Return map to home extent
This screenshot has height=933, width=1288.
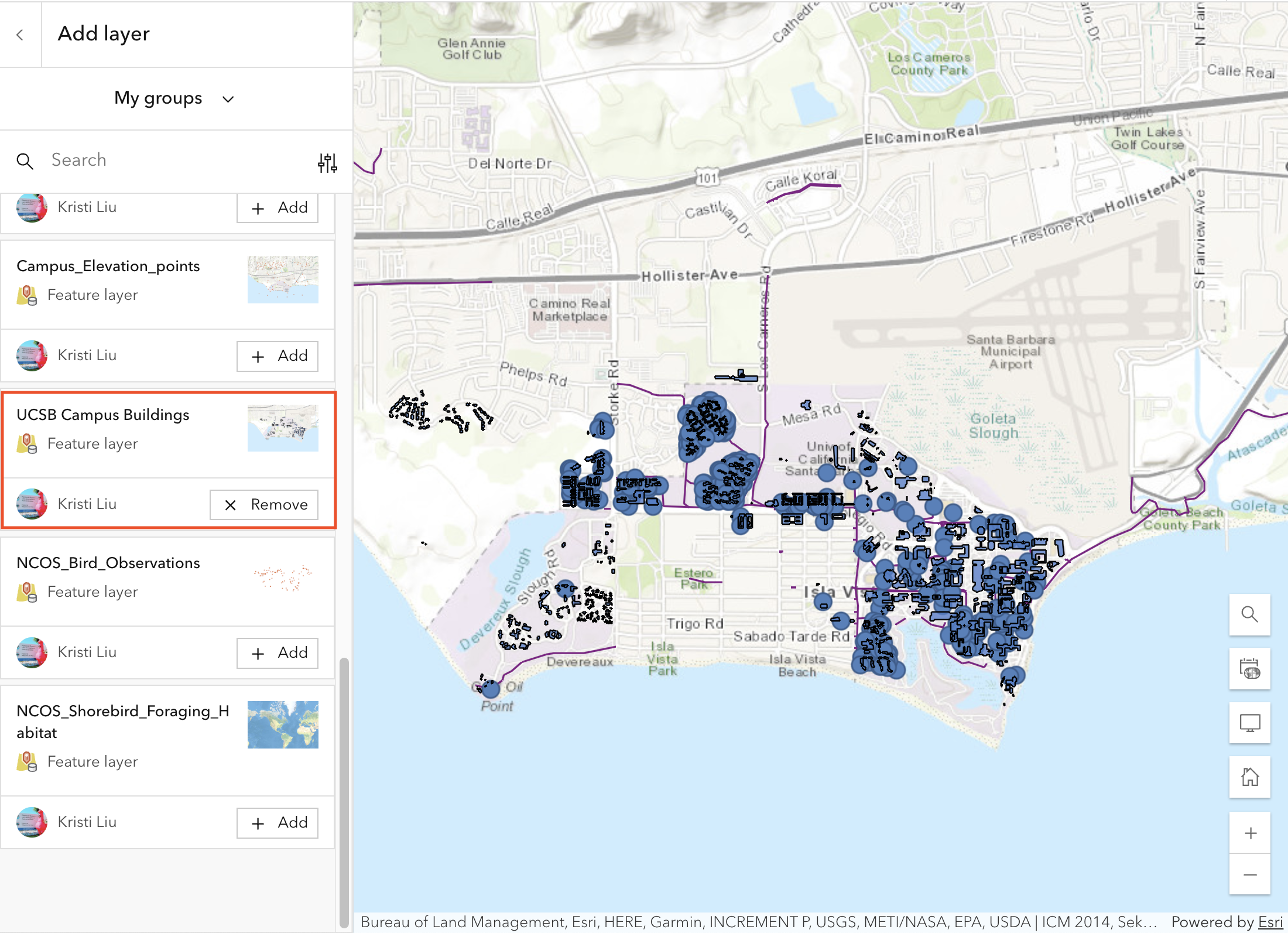pos(1249,777)
